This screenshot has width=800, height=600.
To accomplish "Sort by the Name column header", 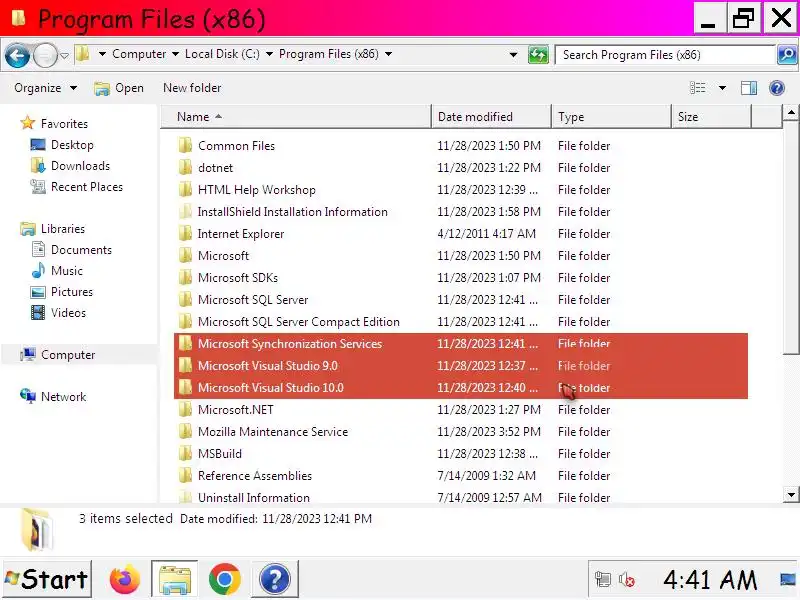I will 296,117.
